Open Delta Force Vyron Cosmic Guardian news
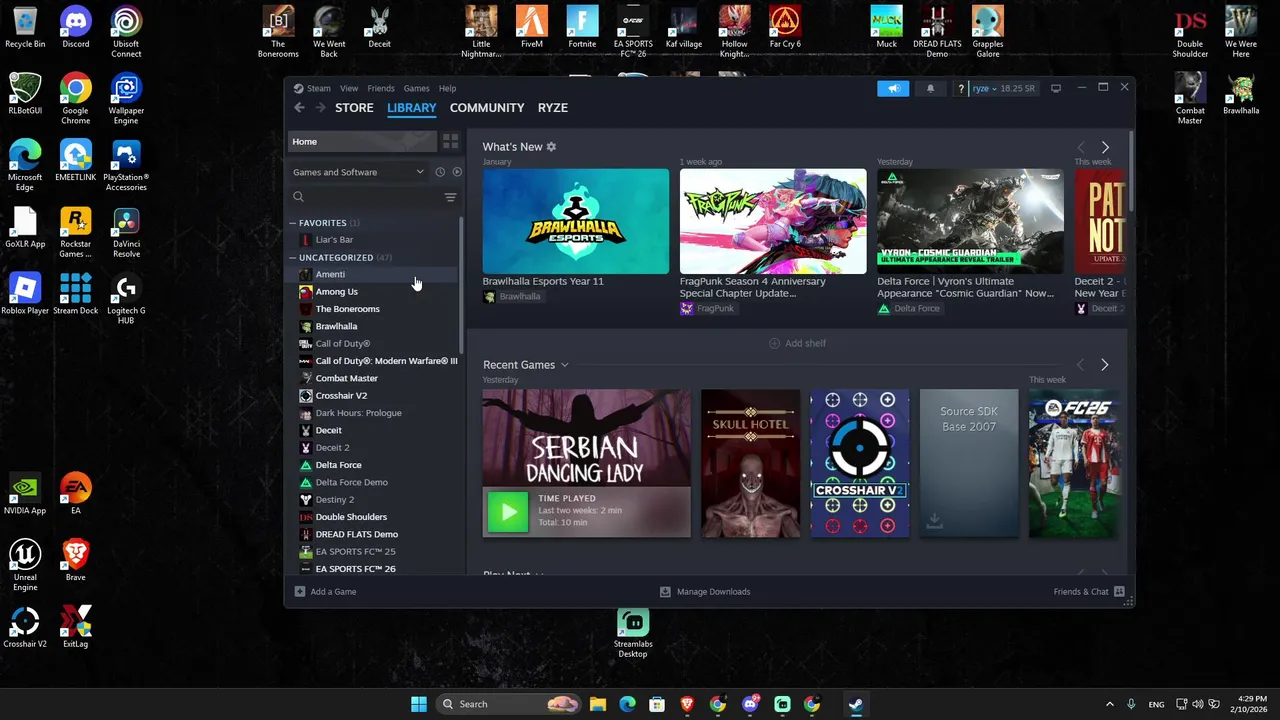 970,221
